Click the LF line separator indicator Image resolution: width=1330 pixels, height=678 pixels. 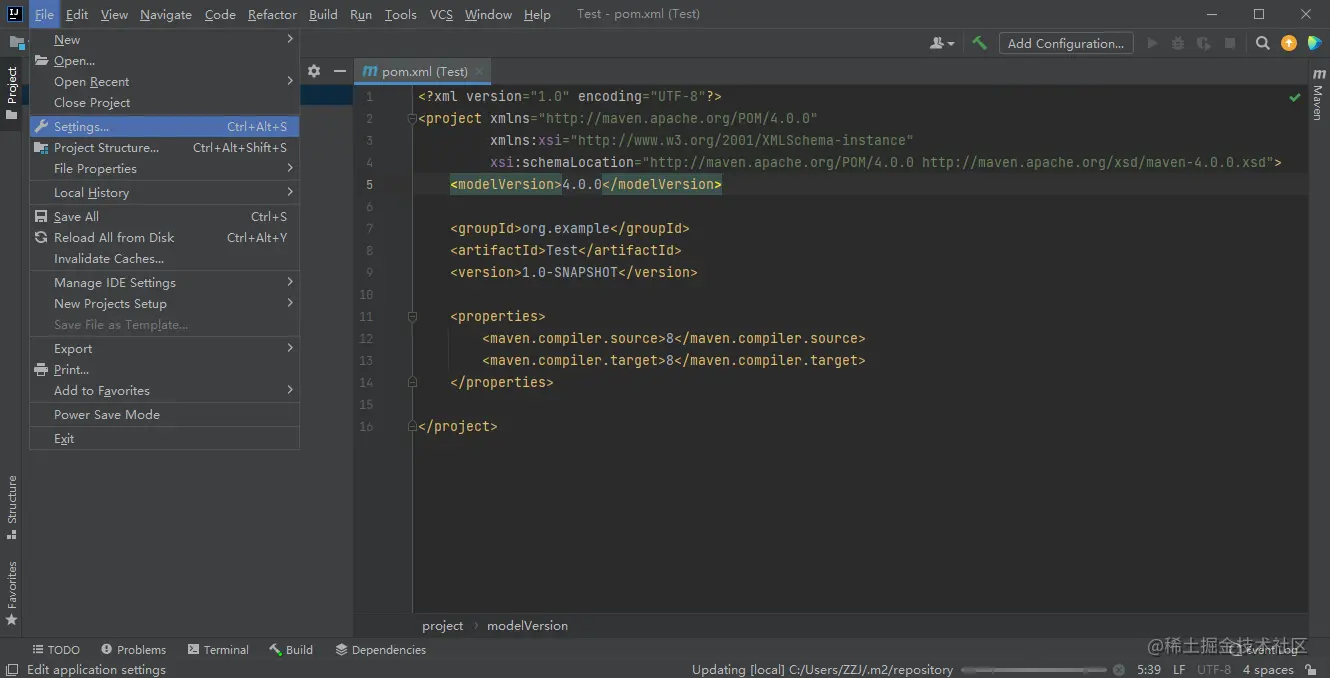[1179, 670]
